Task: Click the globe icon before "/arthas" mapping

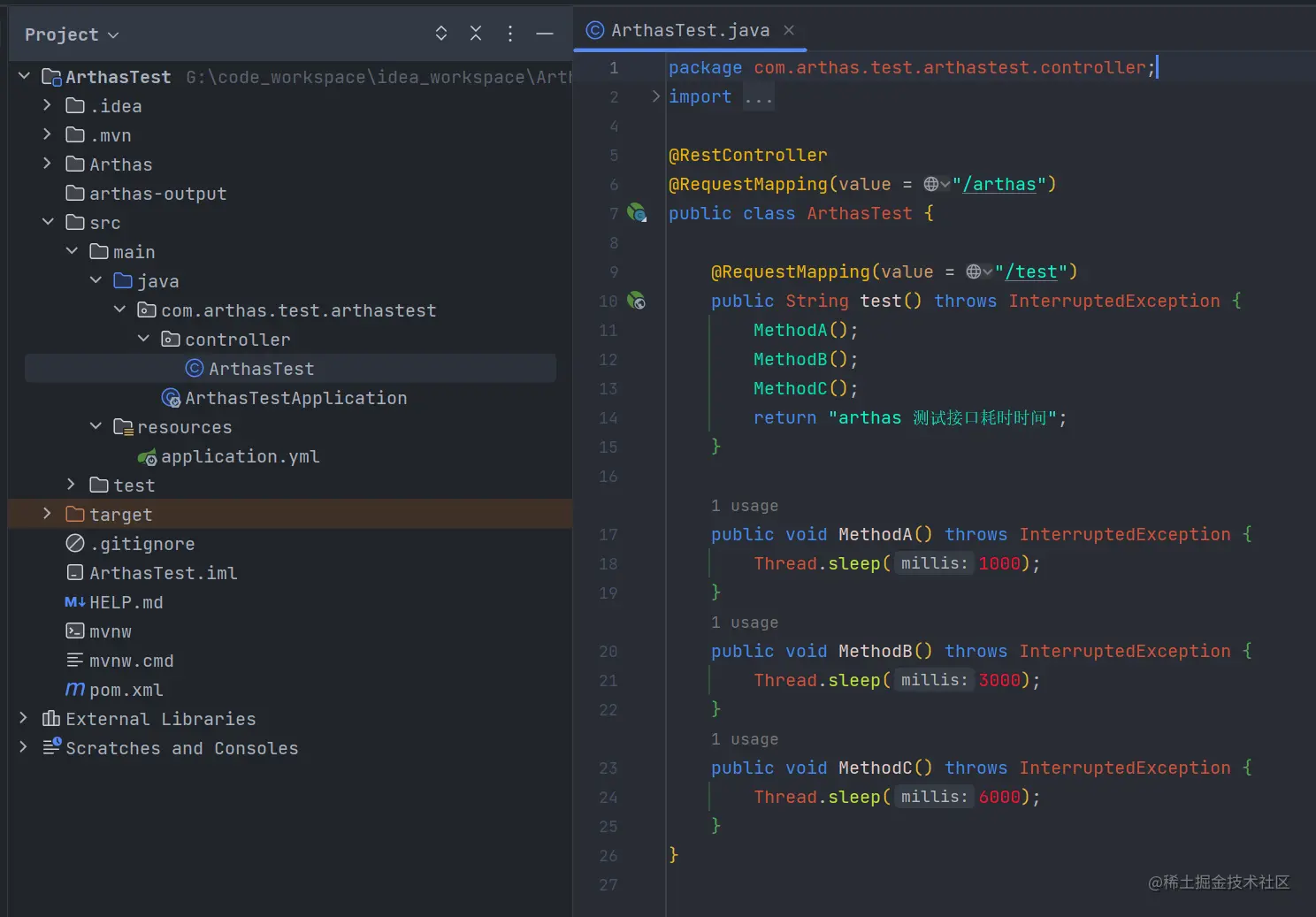Action: point(931,184)
